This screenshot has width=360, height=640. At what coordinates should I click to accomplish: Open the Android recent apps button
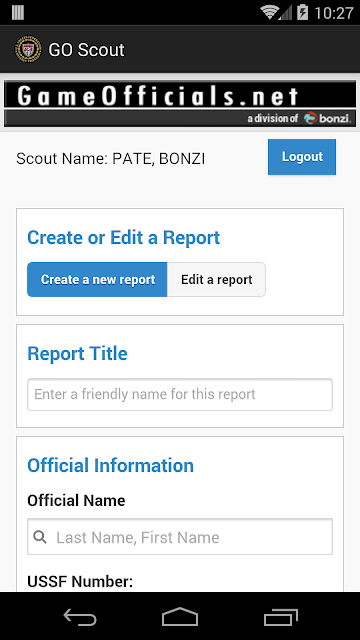coord(281,617)
